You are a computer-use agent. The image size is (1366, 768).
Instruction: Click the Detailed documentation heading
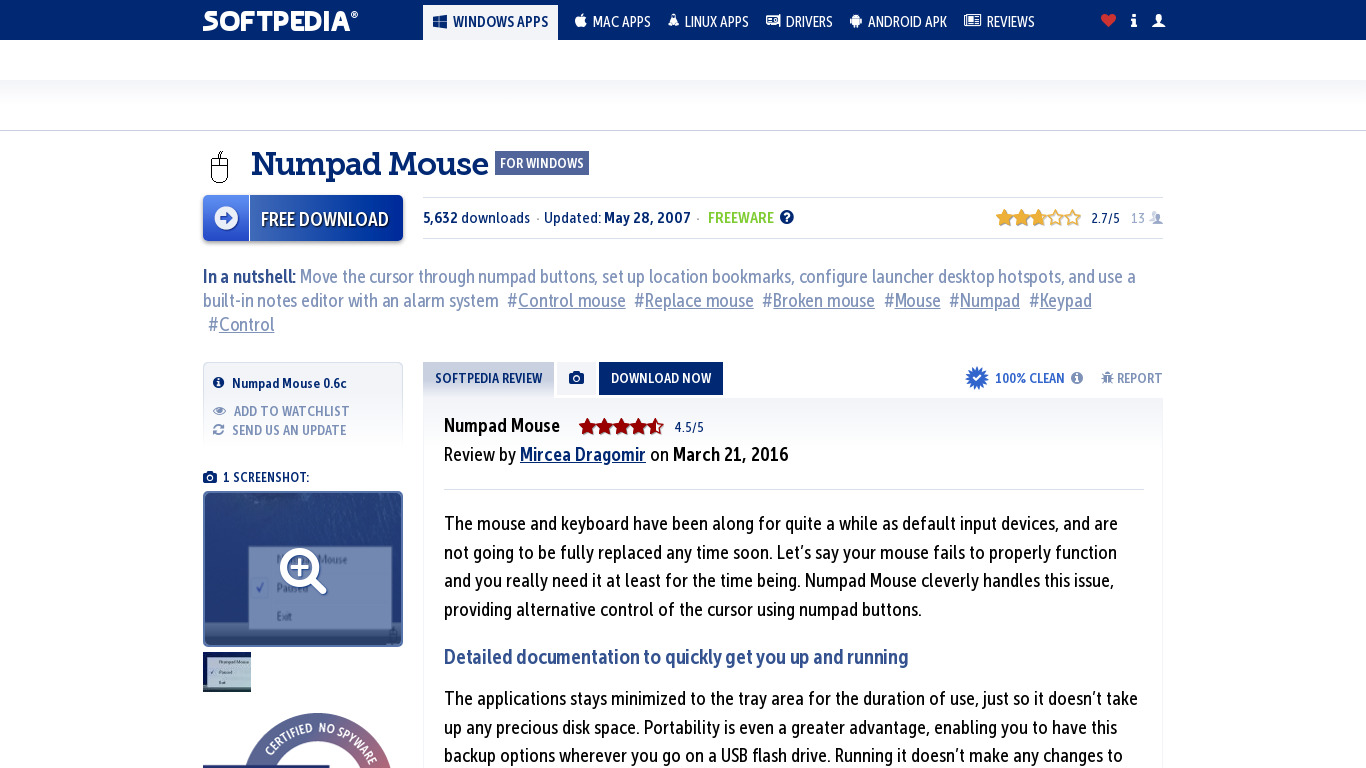[x=676, y=657]
